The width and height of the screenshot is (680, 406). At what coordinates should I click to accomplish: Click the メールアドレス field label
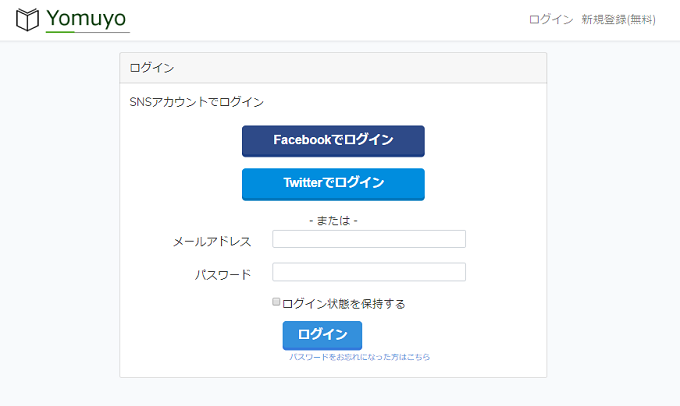point(212,242)
